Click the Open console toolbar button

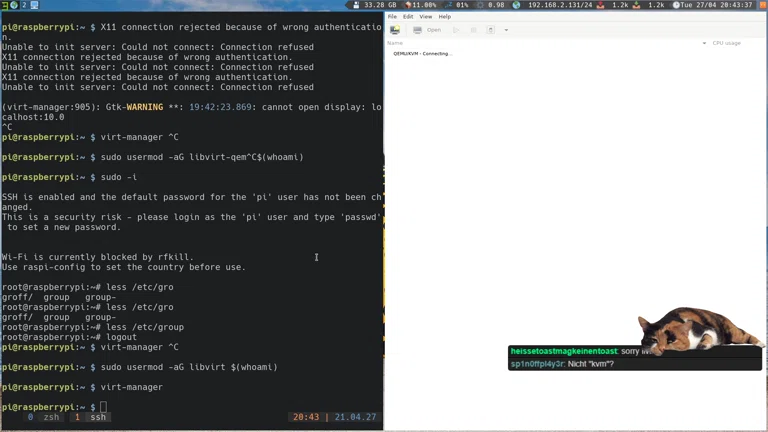(427, 30)
